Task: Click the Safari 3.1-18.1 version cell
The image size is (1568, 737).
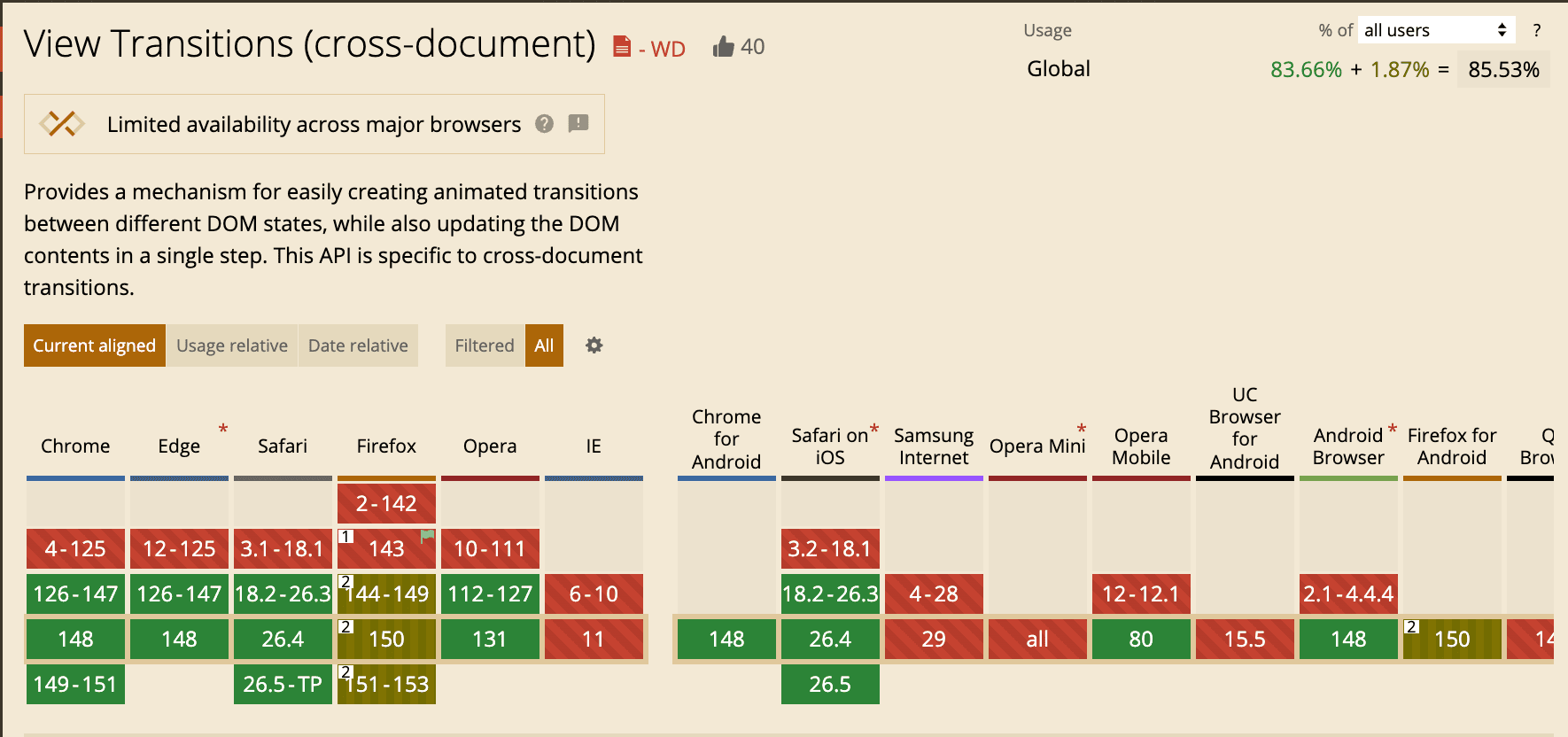Action: pos(283,549)
